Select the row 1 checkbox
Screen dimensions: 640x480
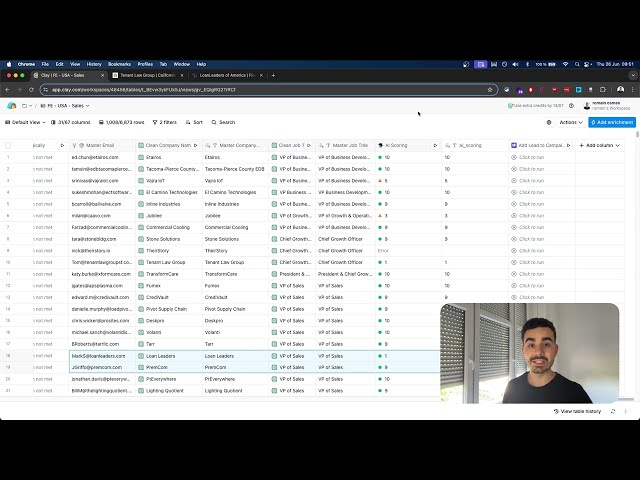[x=8, y=157]
